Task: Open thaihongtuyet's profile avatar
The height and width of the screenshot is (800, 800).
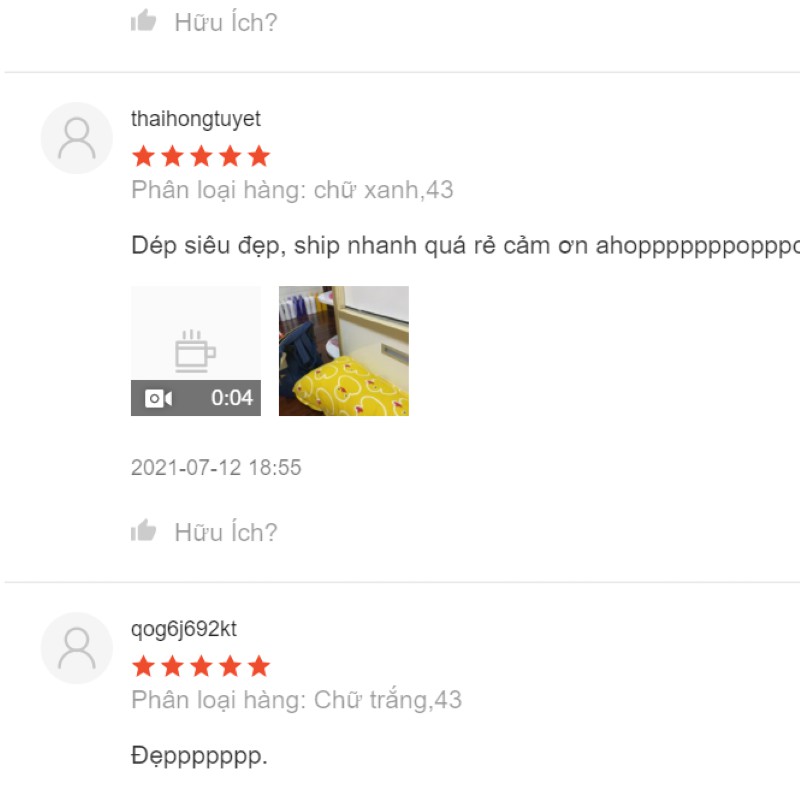Action: coord(77,138)
